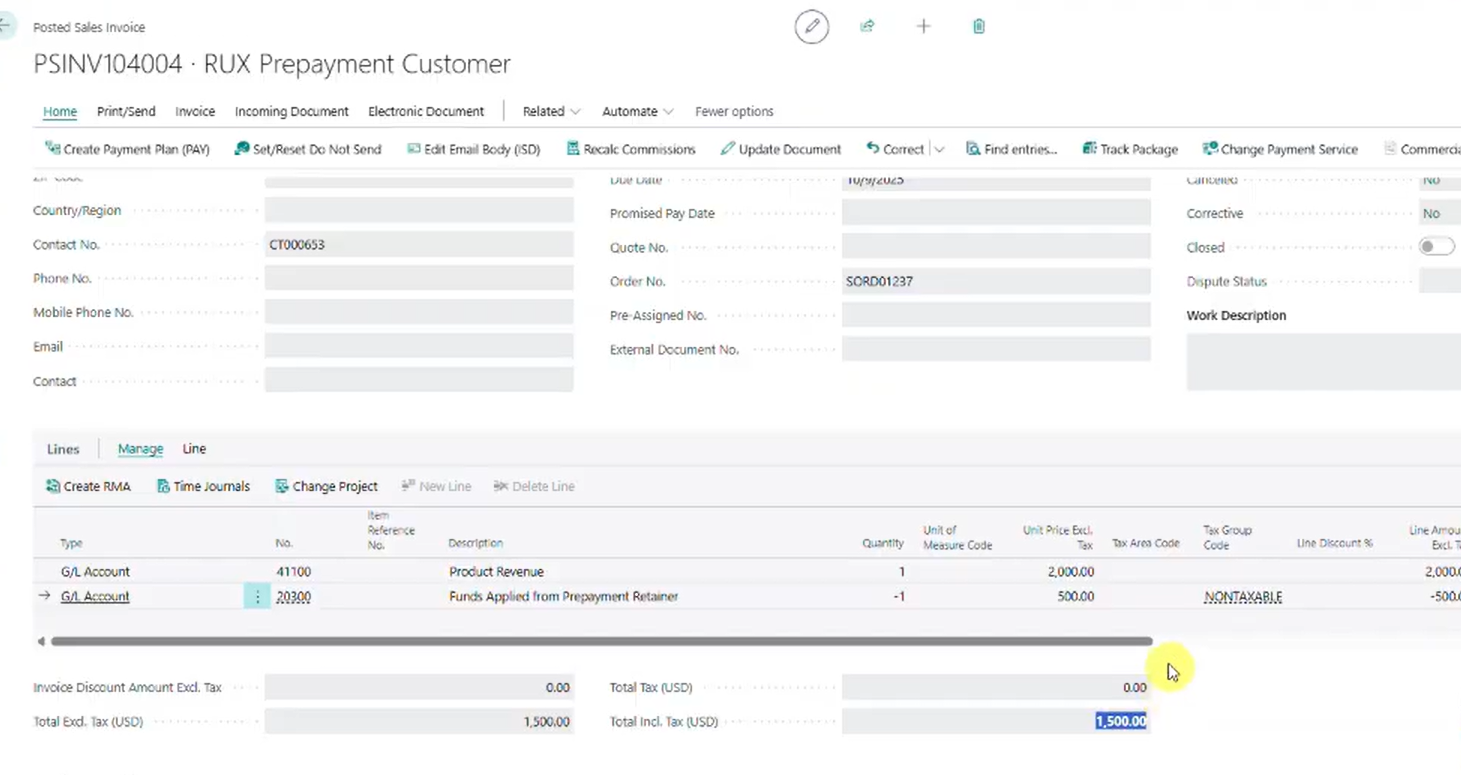Screen dimensions: 1461x775
Task: Click the plus new document icon
Action: coord(923,27)
